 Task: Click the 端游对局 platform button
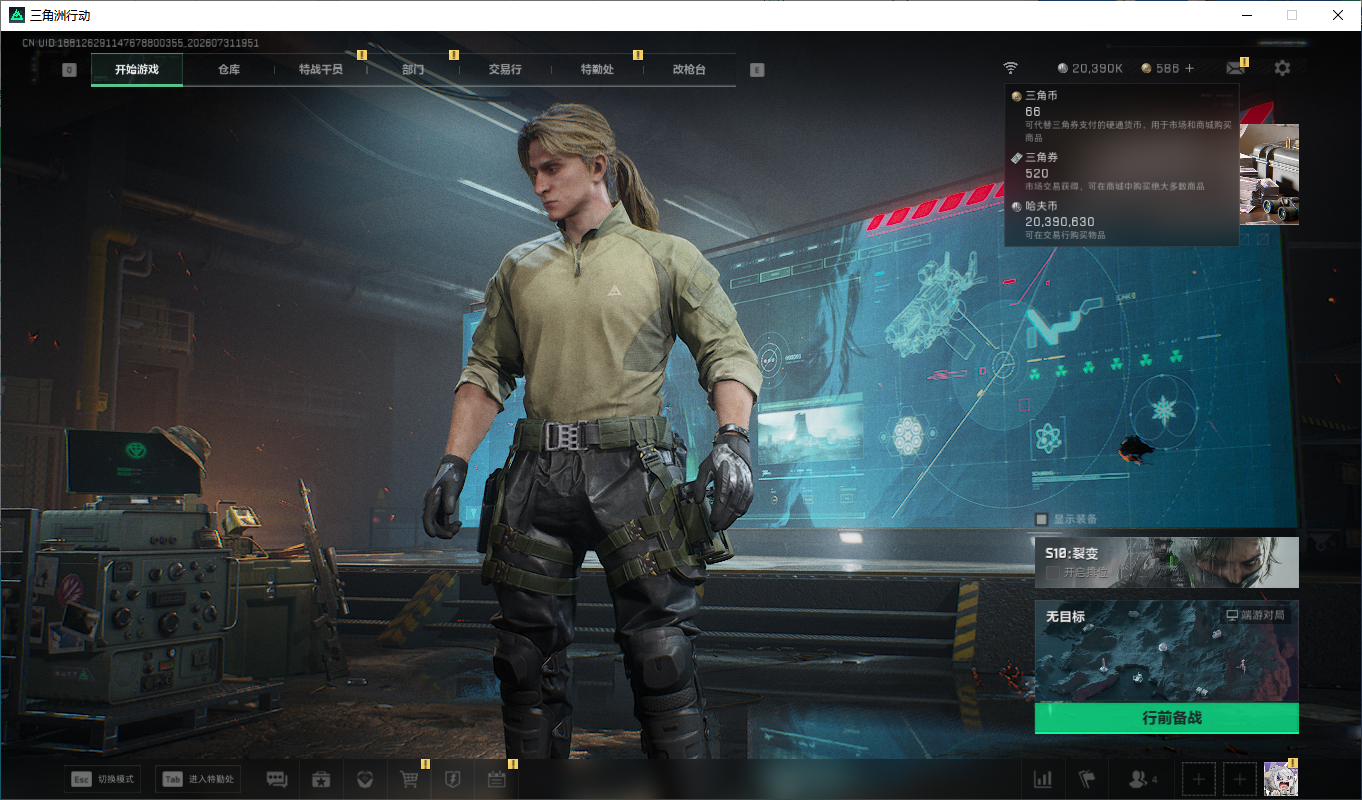click(x=1256, y=615)
